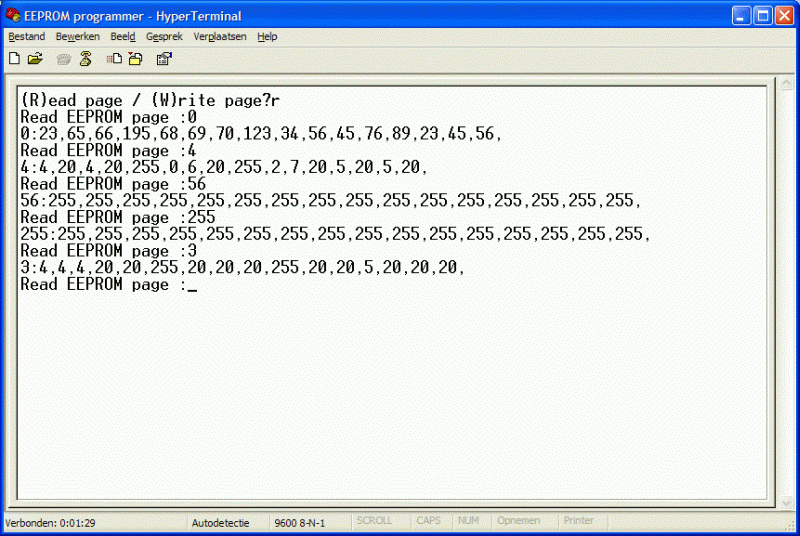800x536 pixels.
Task: Click the data line starting with '255:255'
Action: pyautogui.click(x=335, y=235)
